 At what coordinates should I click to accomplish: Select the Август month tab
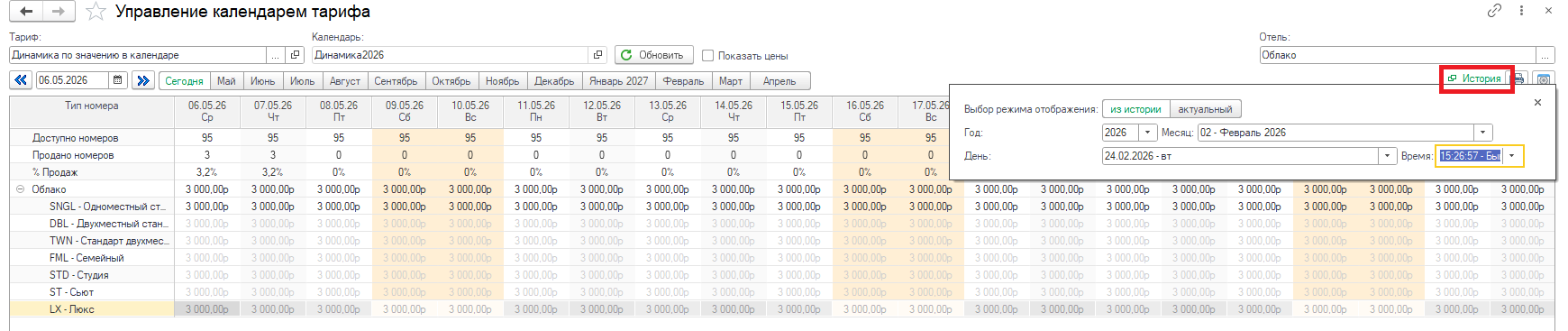pyautogui.click(x=345, y=81)
